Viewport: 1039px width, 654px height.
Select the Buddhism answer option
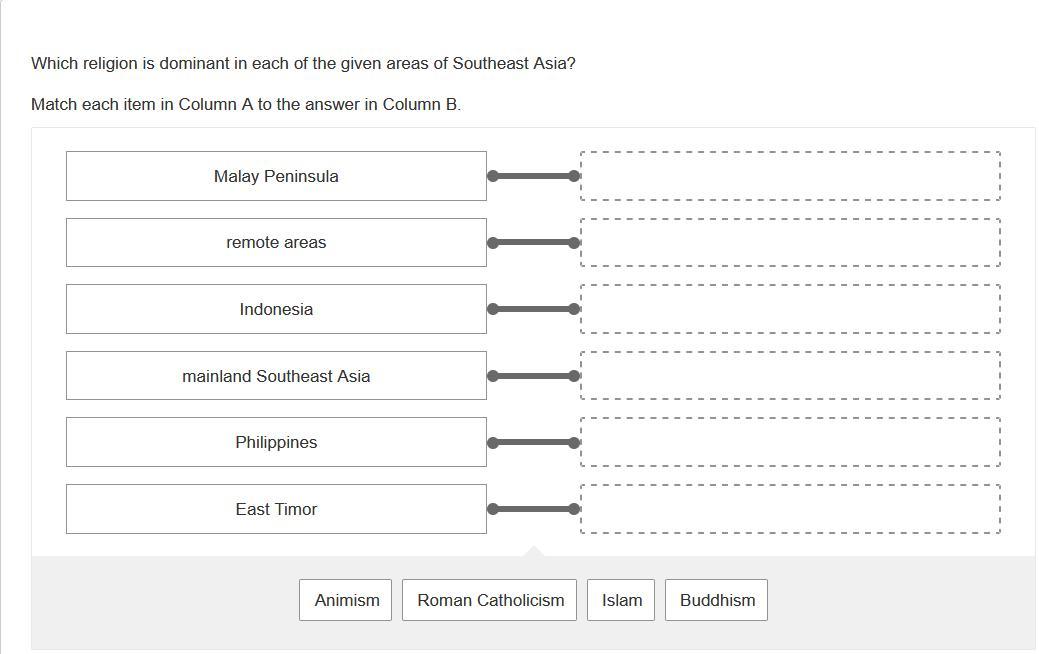pos(717,600)
